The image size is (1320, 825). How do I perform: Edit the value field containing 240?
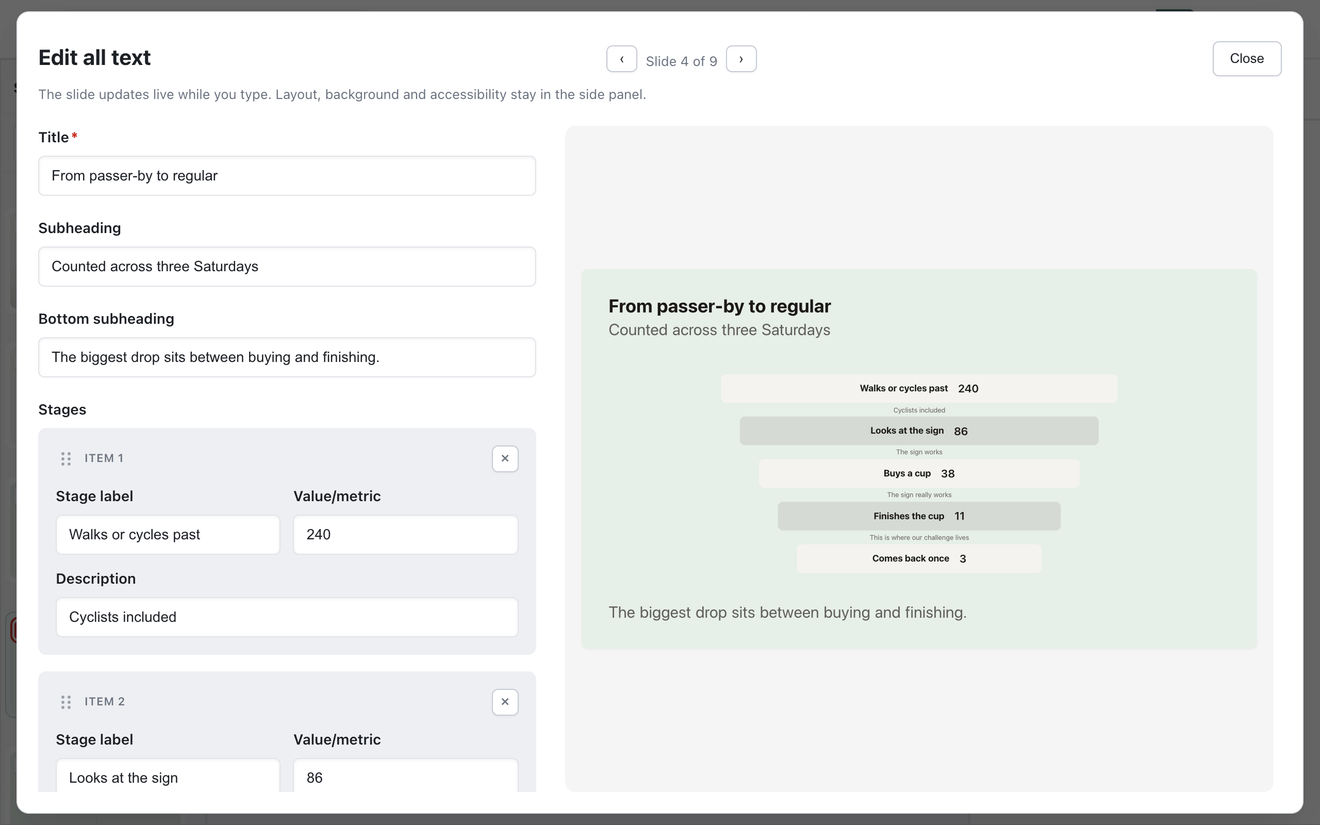(x=406, y=535)
